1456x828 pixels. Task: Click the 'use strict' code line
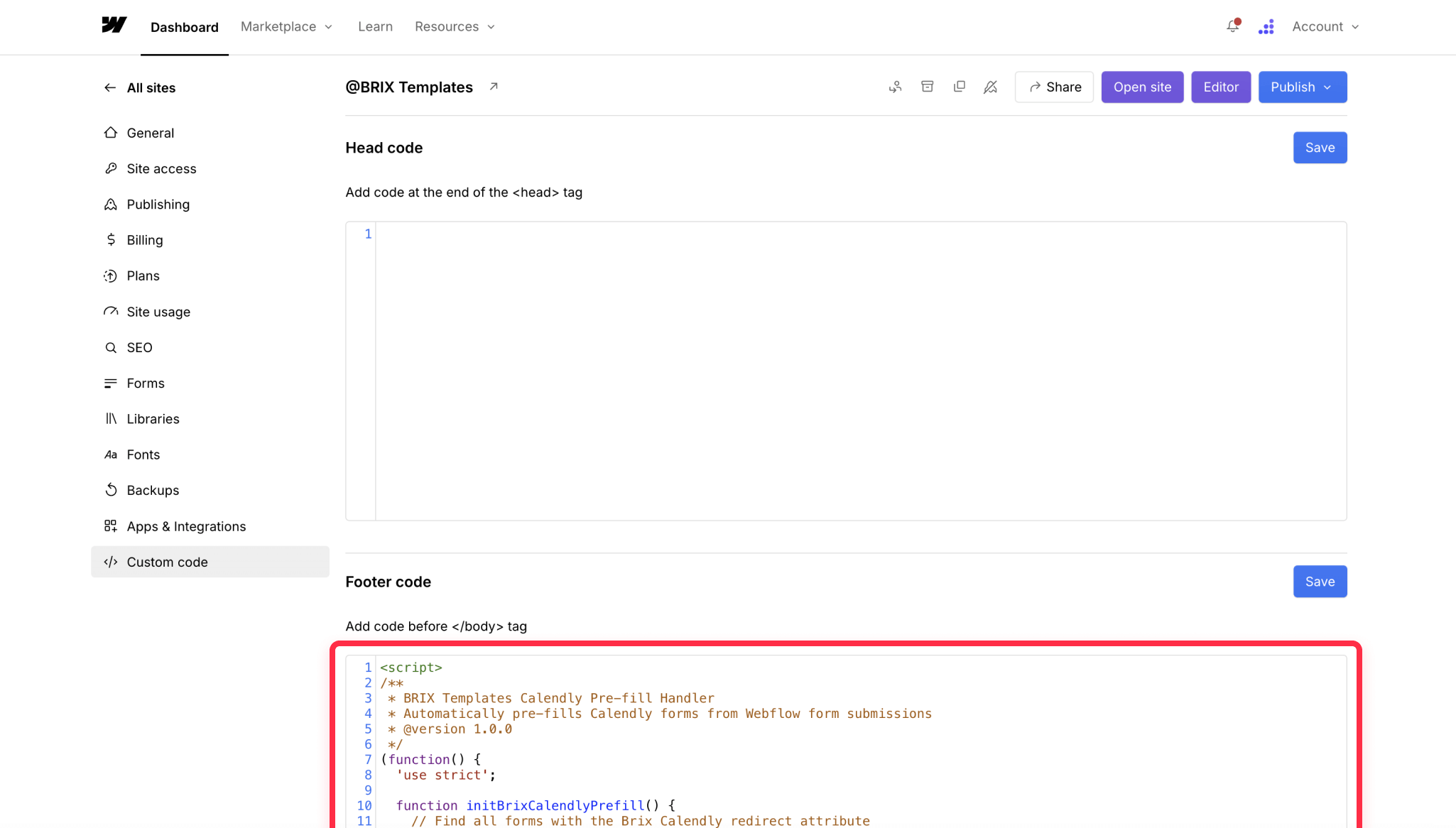pos(446,775)
